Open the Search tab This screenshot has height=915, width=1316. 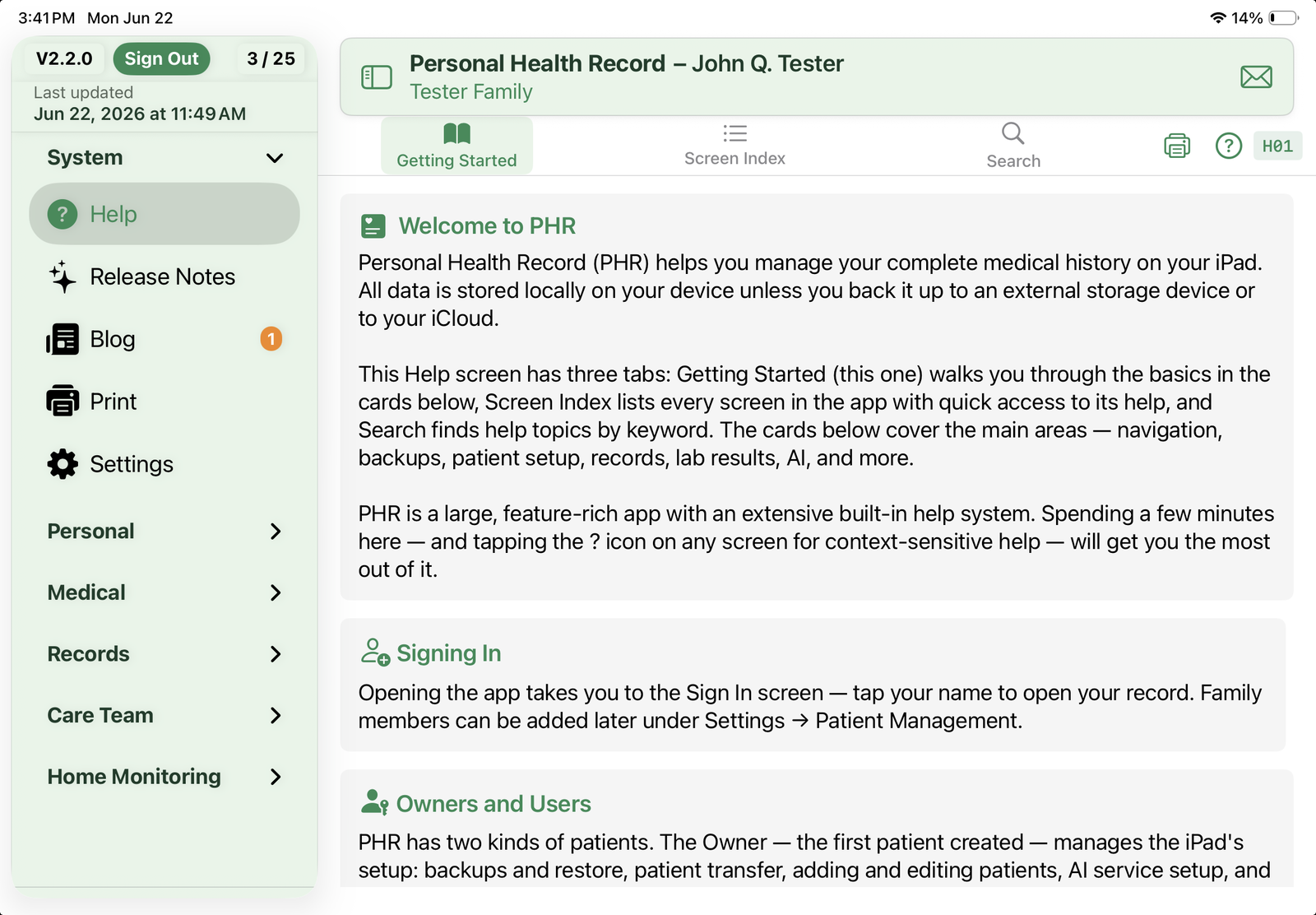1013,146
